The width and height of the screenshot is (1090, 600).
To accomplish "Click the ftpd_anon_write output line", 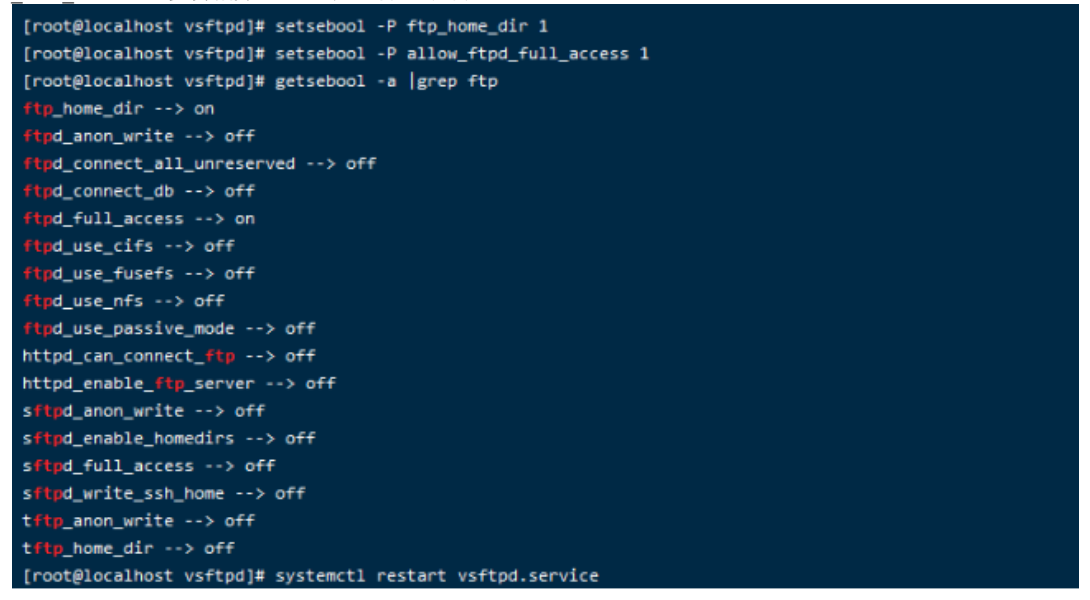I will 138,136.
